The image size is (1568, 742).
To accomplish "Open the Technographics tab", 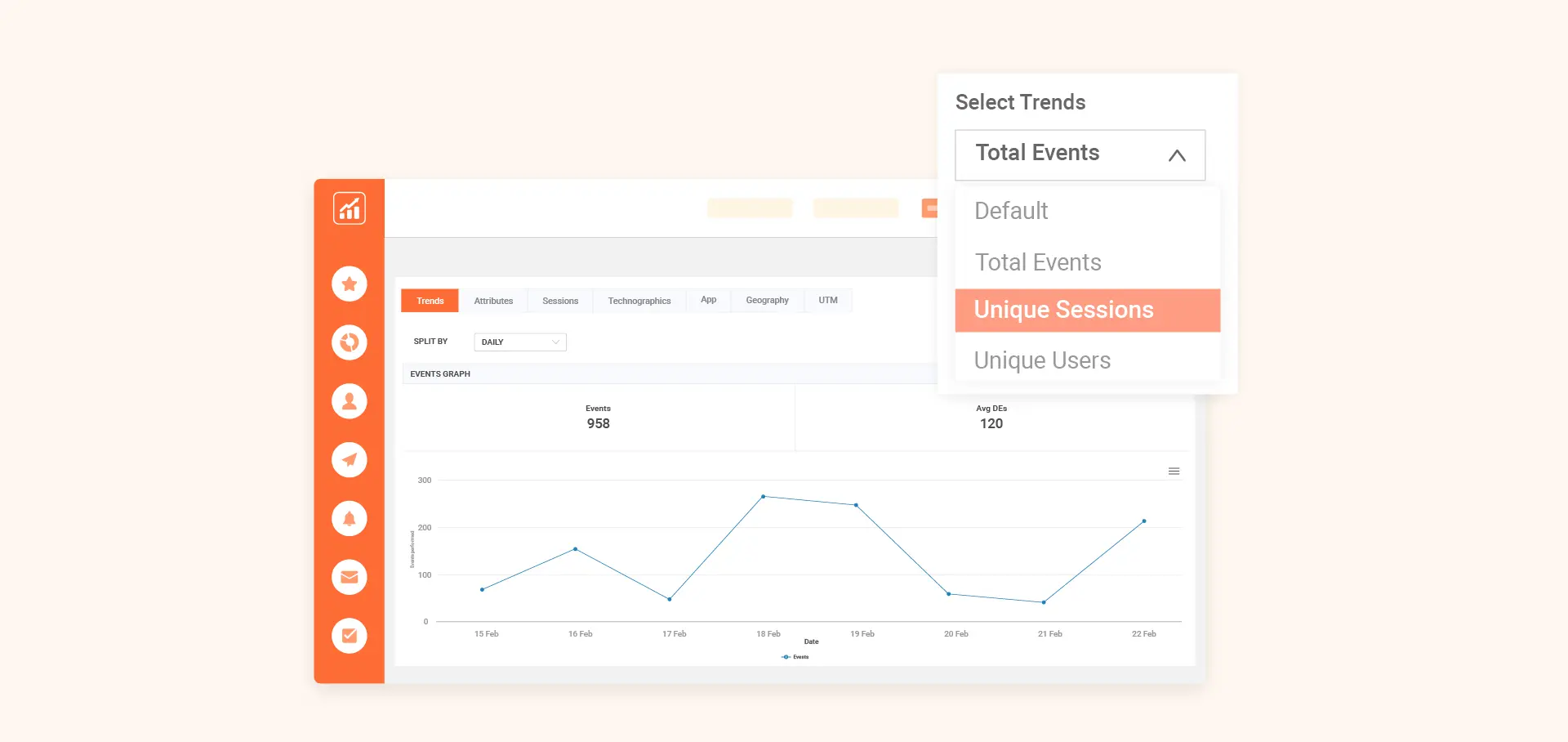I will tap(639, 301).
